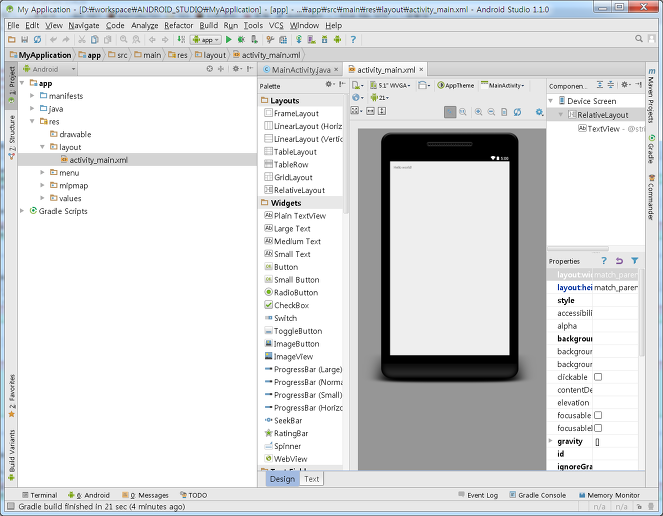Image resolution: width=663 pixels, height=516 pixels.
Task: Undo the last action in toolbar
Action: pos(53,39)
